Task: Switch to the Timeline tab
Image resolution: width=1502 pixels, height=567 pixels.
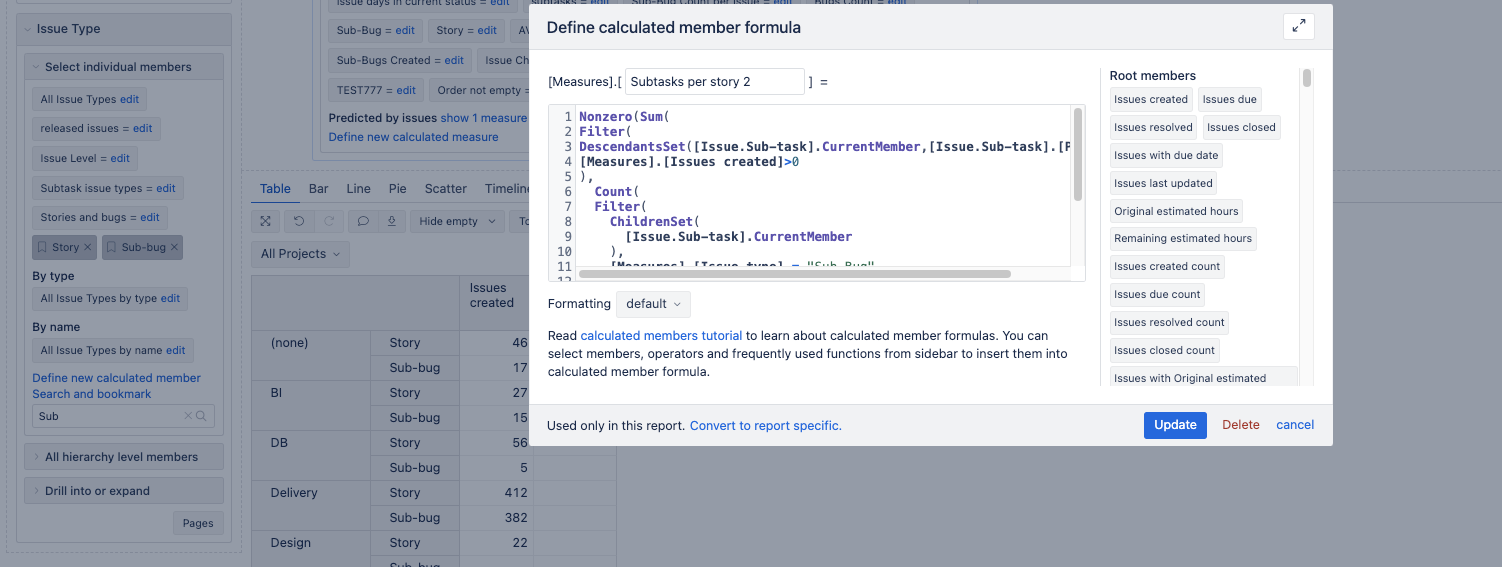Action: click(506, 189)
